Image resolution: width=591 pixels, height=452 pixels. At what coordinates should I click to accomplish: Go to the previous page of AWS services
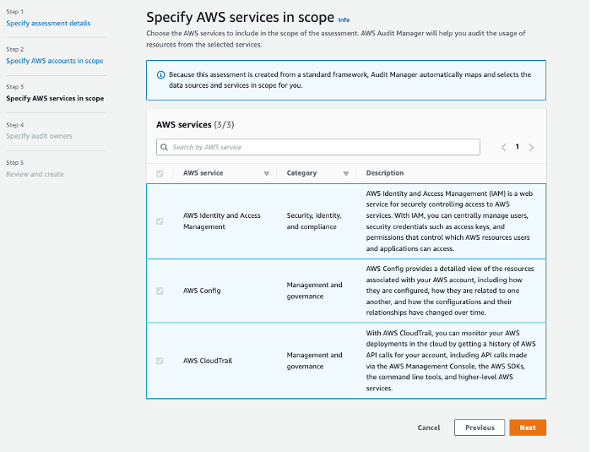tap(504, 147)
